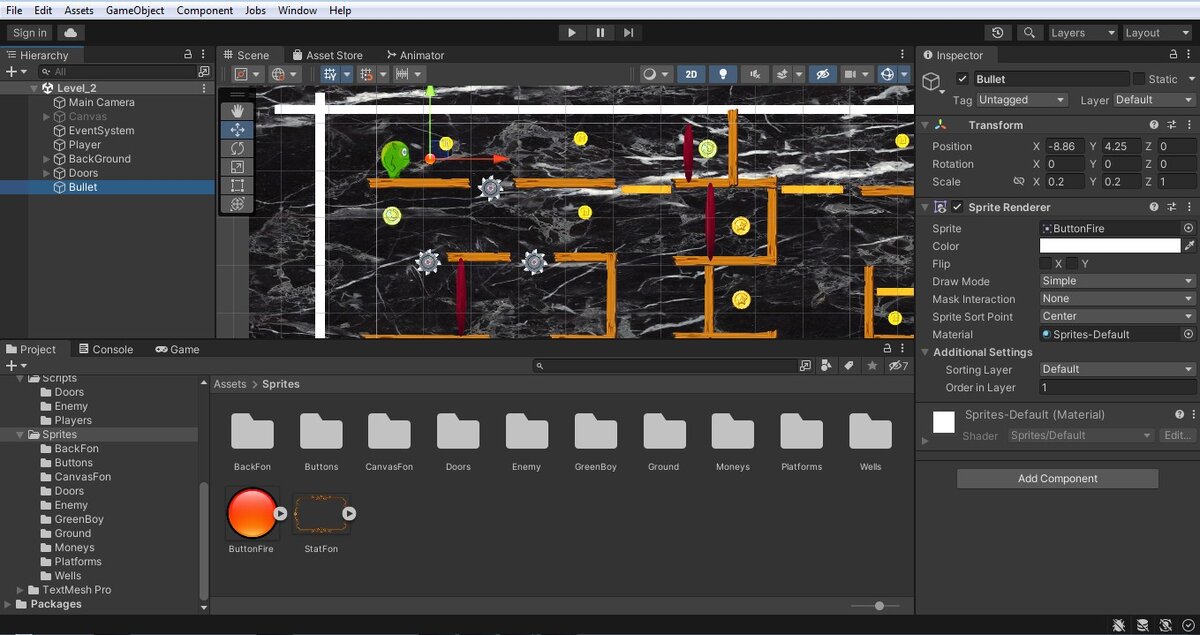The width and height of the screenshot is (1200, 635).
Task: Toggle effects button in scene toolbar
Action: pyautogui.click(x=783, y=74)
